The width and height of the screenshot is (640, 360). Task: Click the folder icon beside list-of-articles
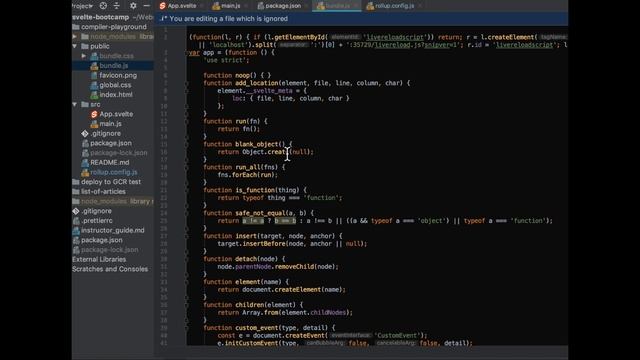pos(76,191)
